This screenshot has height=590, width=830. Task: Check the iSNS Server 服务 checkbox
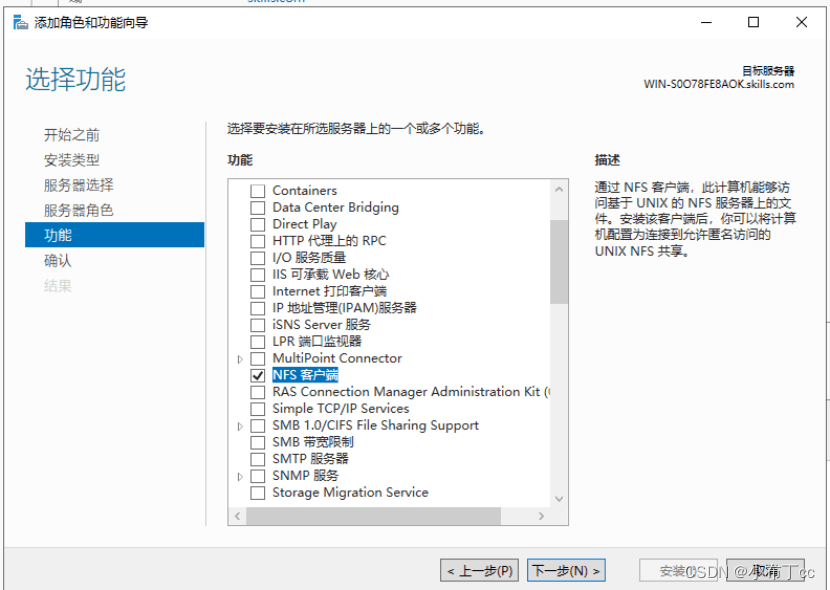[258, 325]
